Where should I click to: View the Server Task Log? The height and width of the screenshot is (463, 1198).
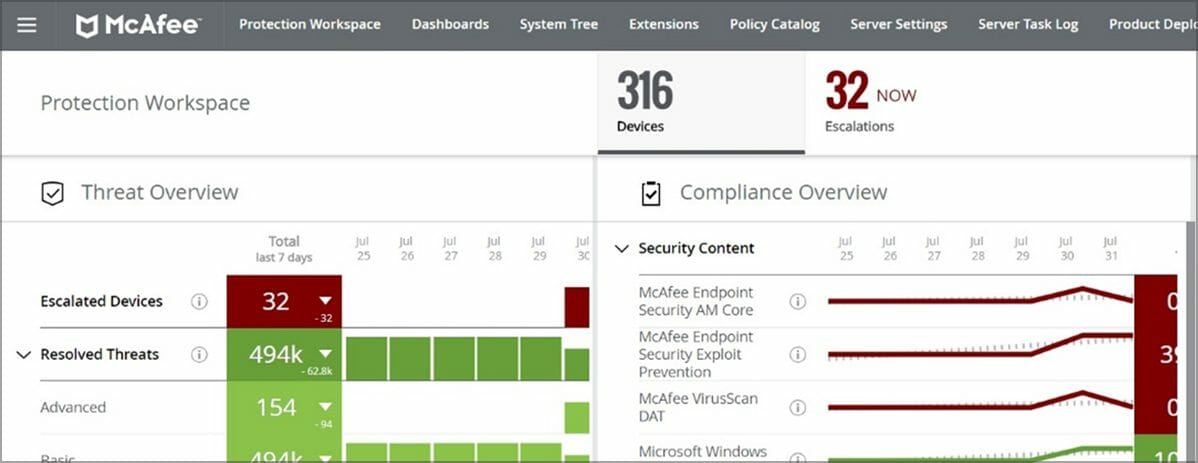(x=1028, y=24)
